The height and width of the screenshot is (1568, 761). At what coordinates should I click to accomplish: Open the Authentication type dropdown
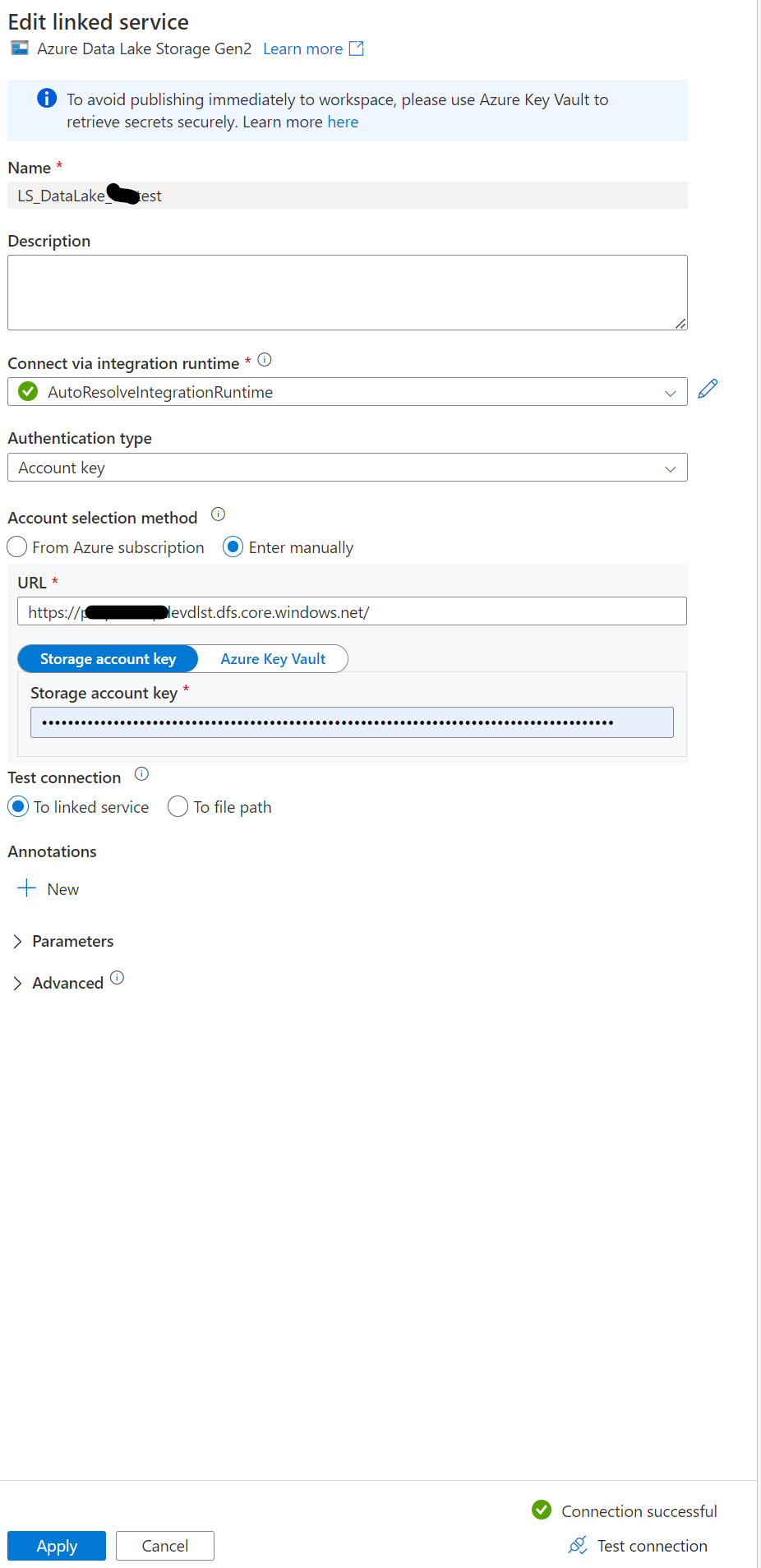click(x=348, y=468)
